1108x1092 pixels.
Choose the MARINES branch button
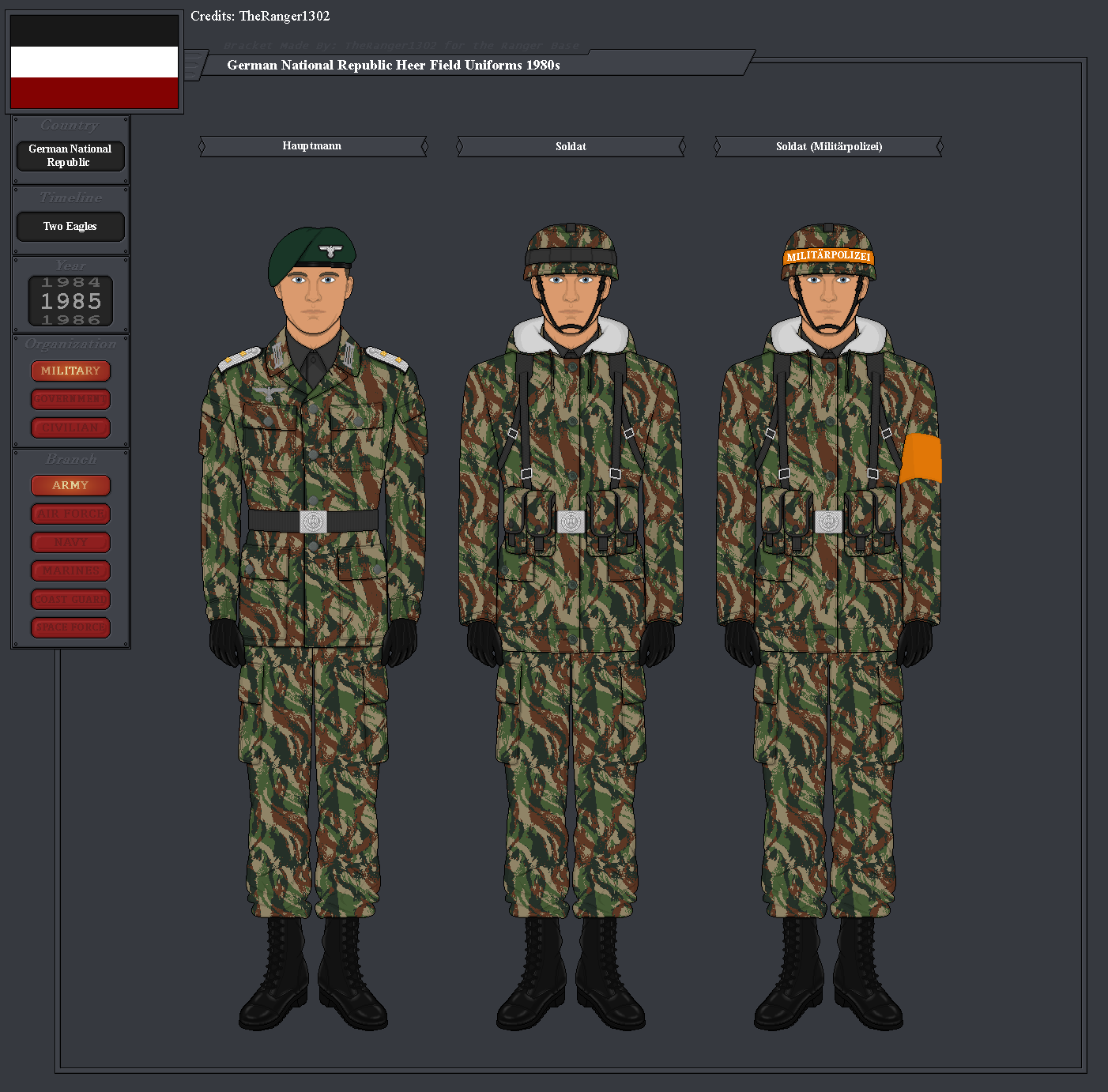point(70,570)
